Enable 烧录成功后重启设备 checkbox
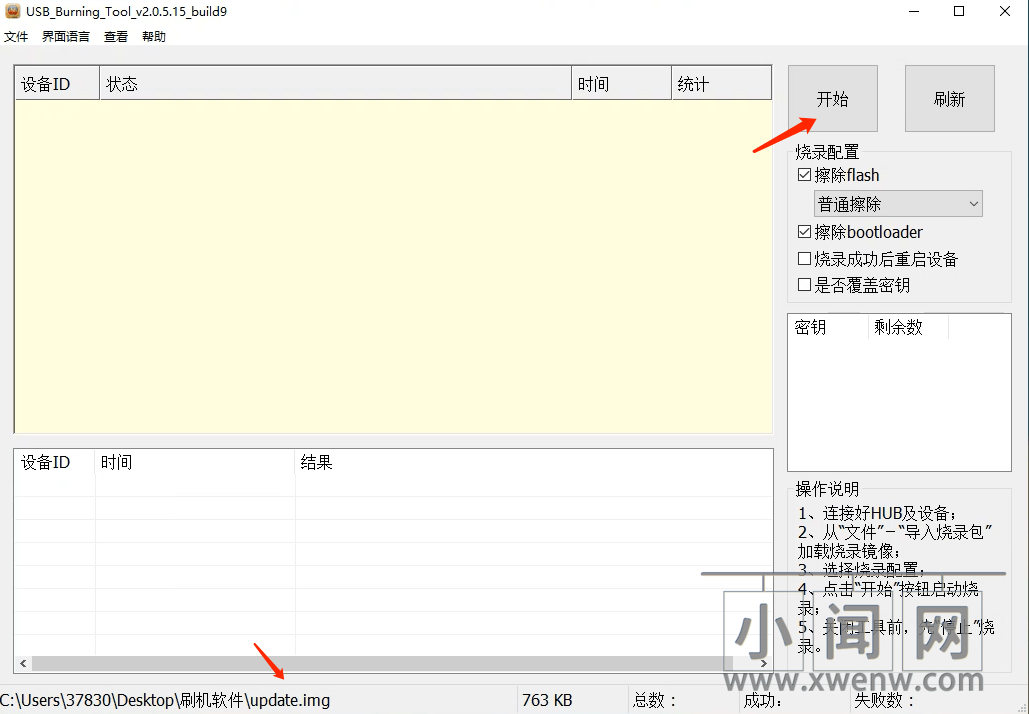This screenshot has width=1029, height=714. point(805,259)
